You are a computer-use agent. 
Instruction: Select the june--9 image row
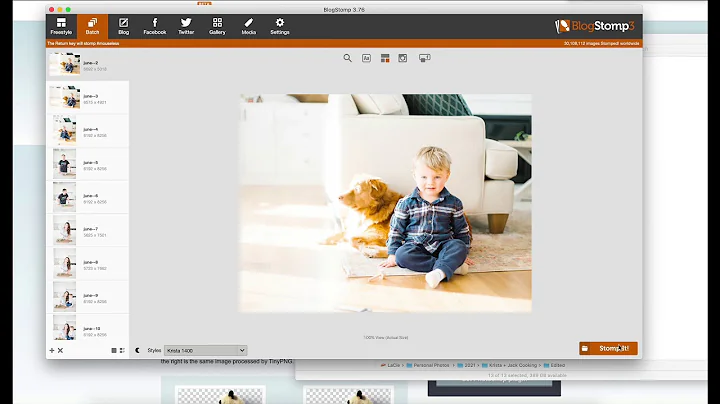[x=87, y=297]
